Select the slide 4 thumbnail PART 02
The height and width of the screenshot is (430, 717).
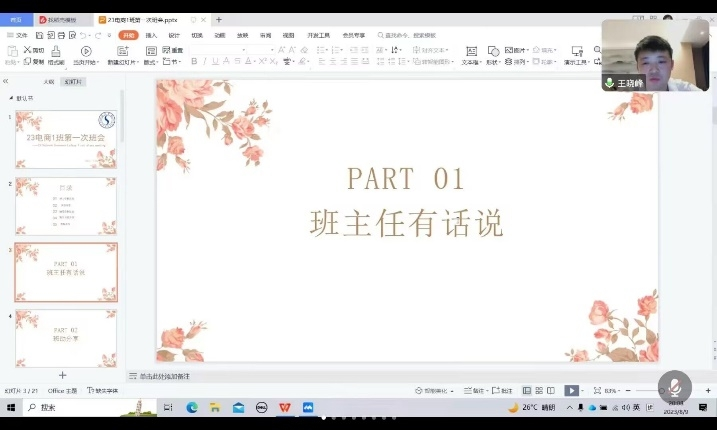(66, 337)
